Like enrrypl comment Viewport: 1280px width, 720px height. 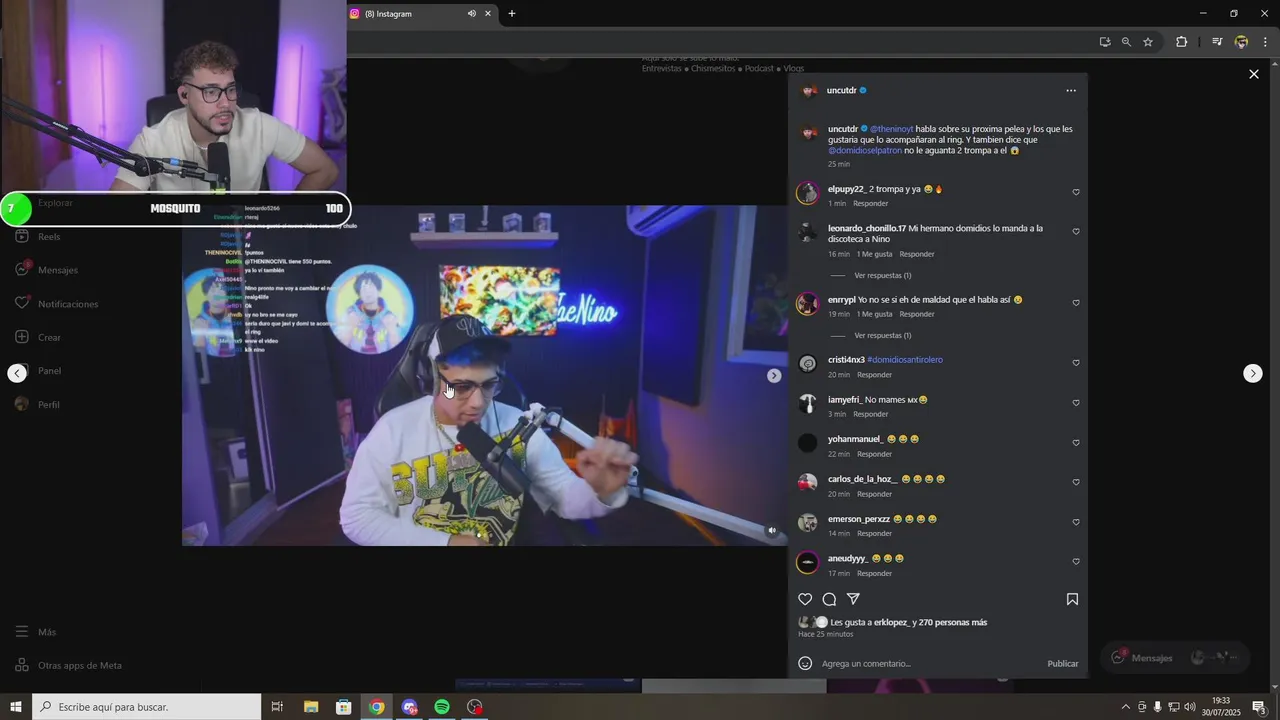click(1076, 302)
